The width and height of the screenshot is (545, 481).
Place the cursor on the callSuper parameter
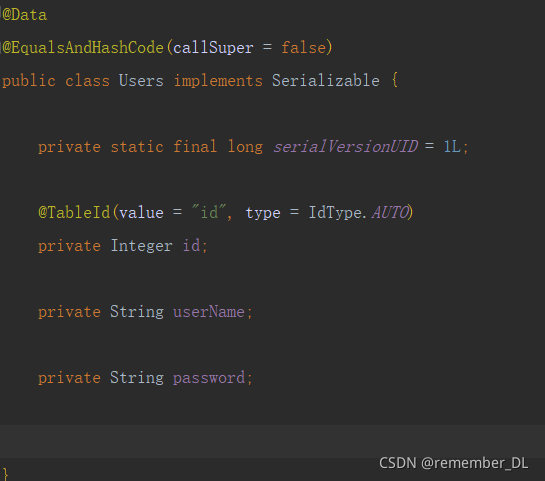(213, 48)
